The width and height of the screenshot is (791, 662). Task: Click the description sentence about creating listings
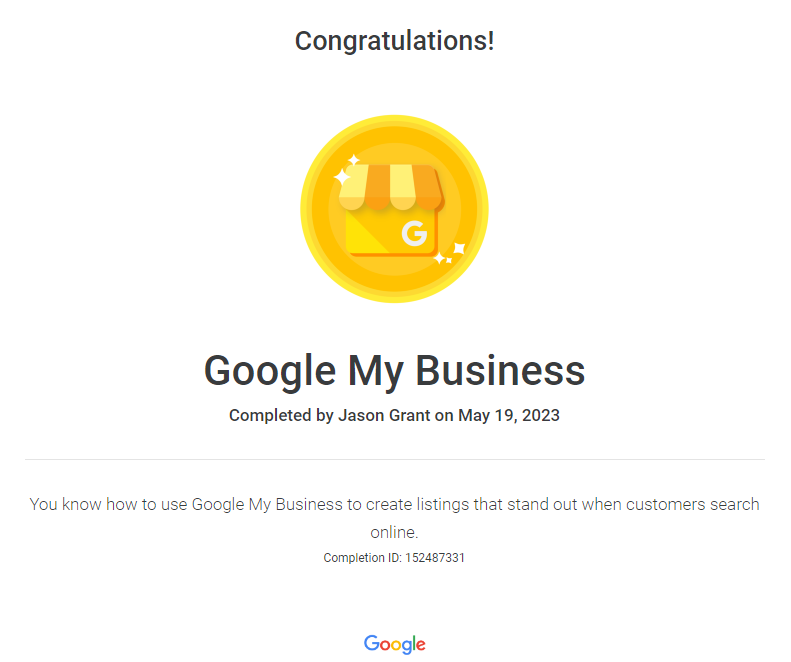click(x=394, y=518)
